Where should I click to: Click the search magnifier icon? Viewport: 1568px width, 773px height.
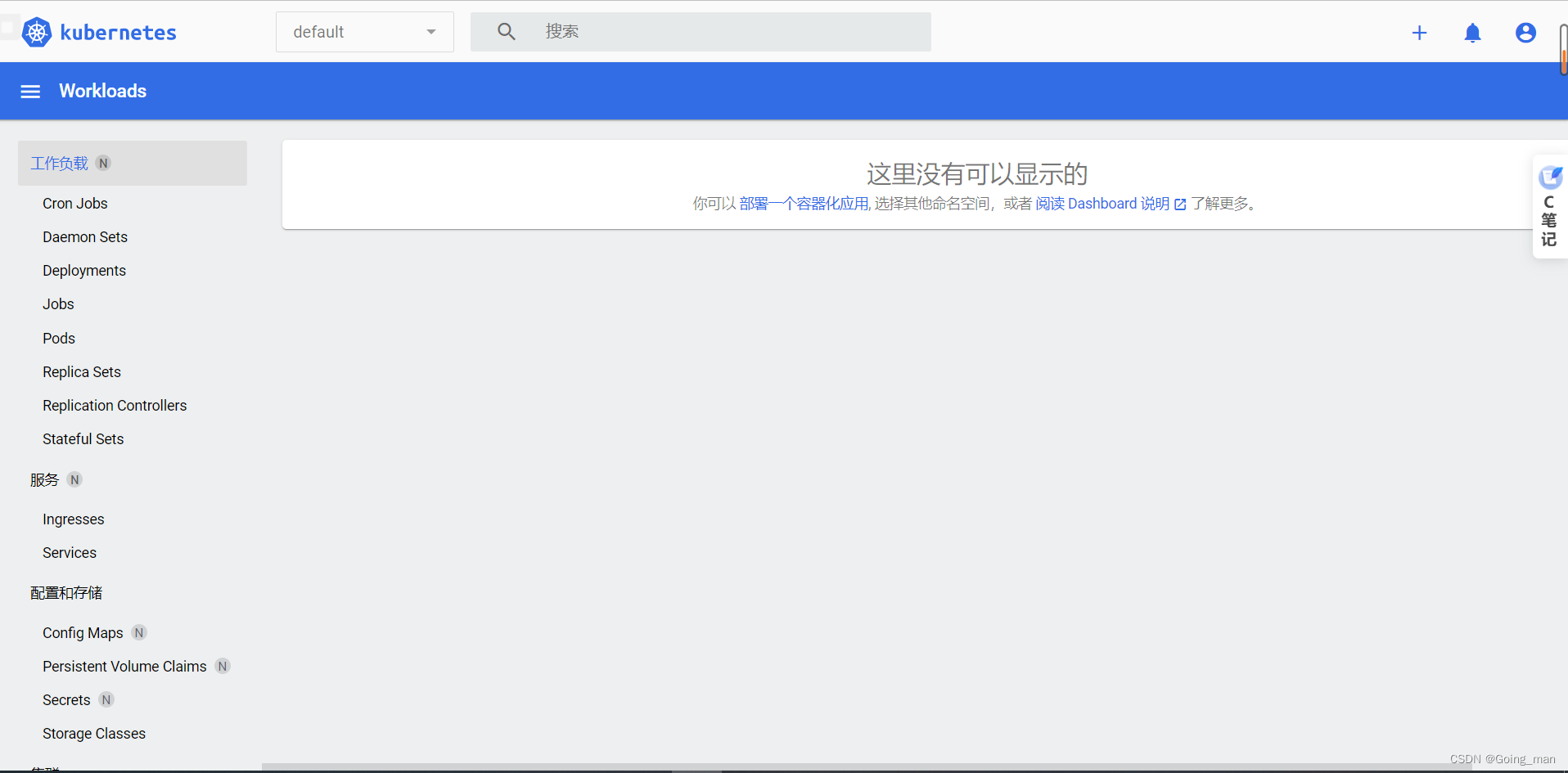point(507,32)
